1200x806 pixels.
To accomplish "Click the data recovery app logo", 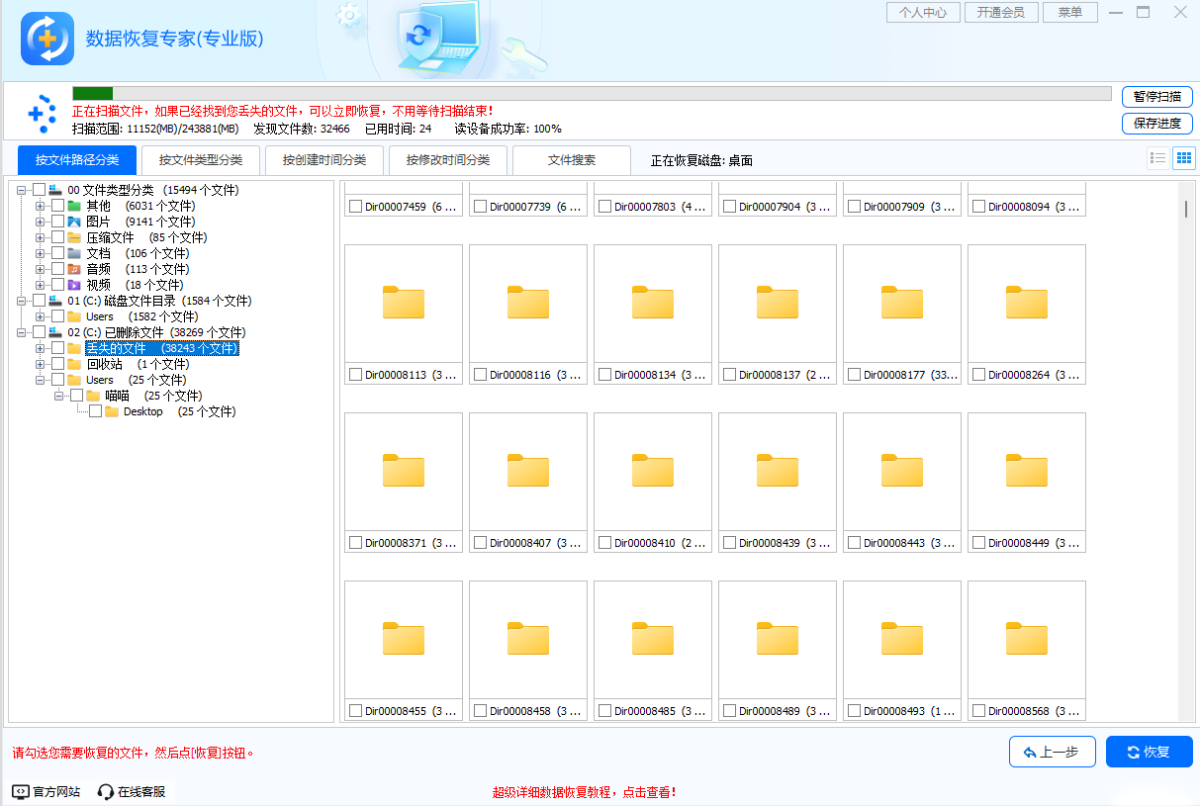I will tap(46, 38).
